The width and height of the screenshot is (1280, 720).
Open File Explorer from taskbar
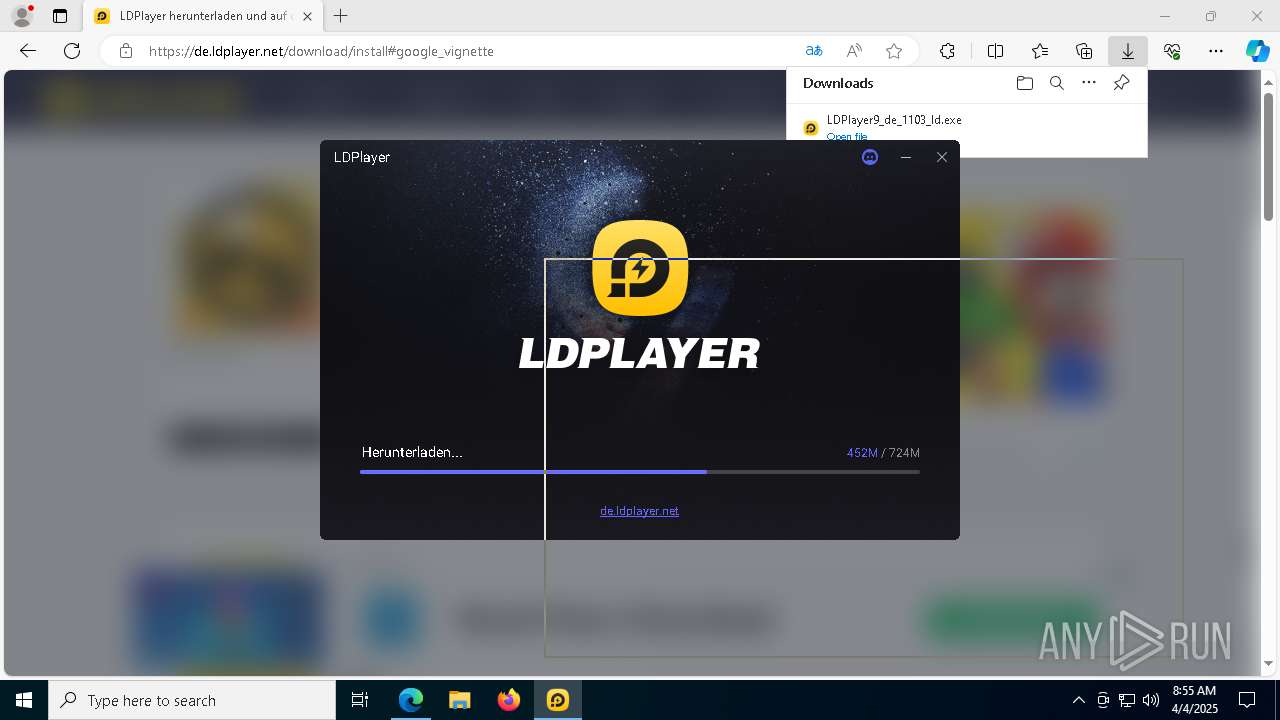coord(459,700)
